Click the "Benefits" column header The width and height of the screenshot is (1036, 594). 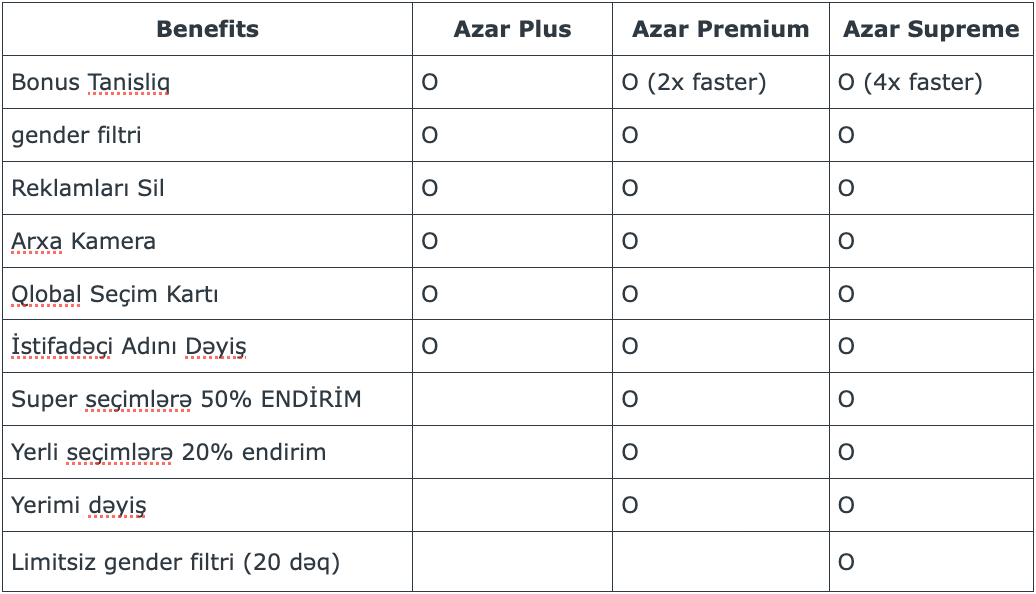coord(207,29)
